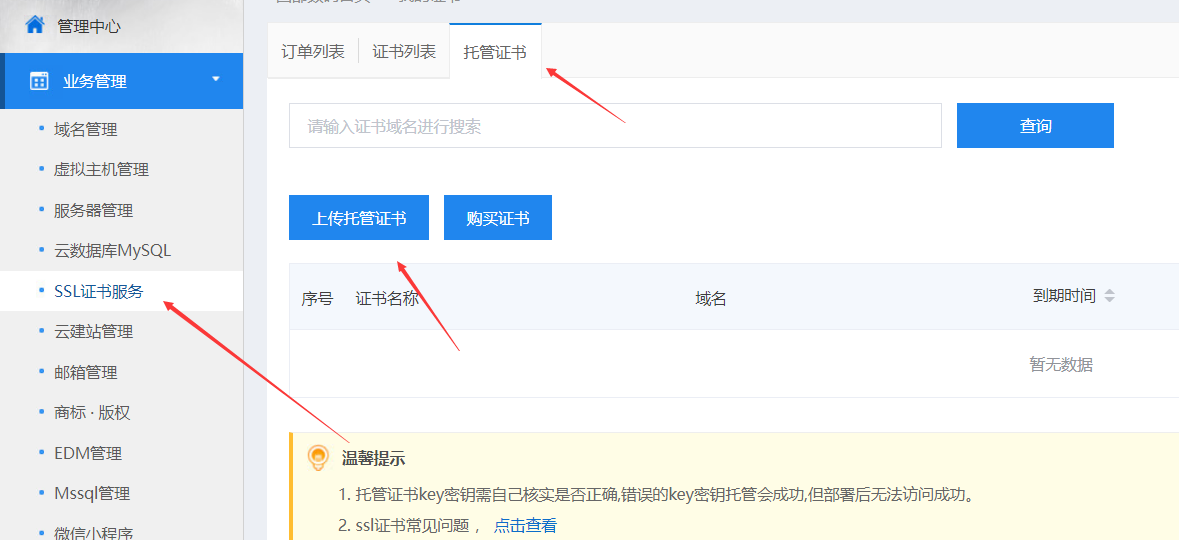Switch to the 订单列表 tab
The height and width of the screenshot is (540, 1179).
(x=313, y=52)
